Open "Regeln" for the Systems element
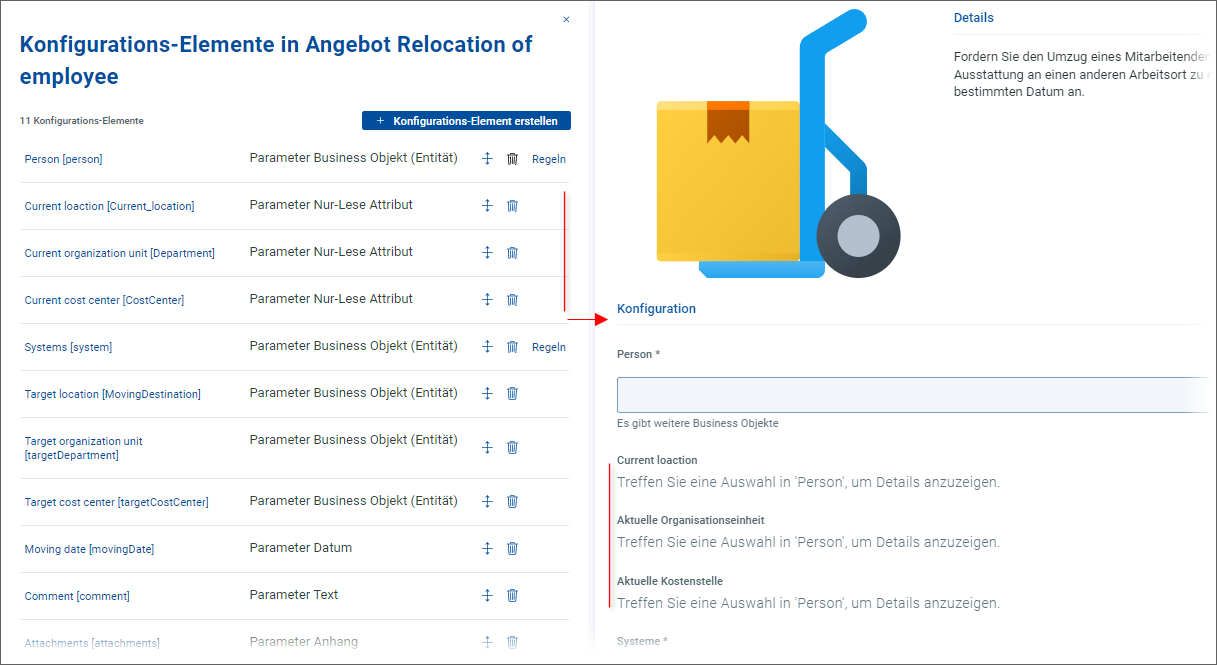 (x=548, y=347)
